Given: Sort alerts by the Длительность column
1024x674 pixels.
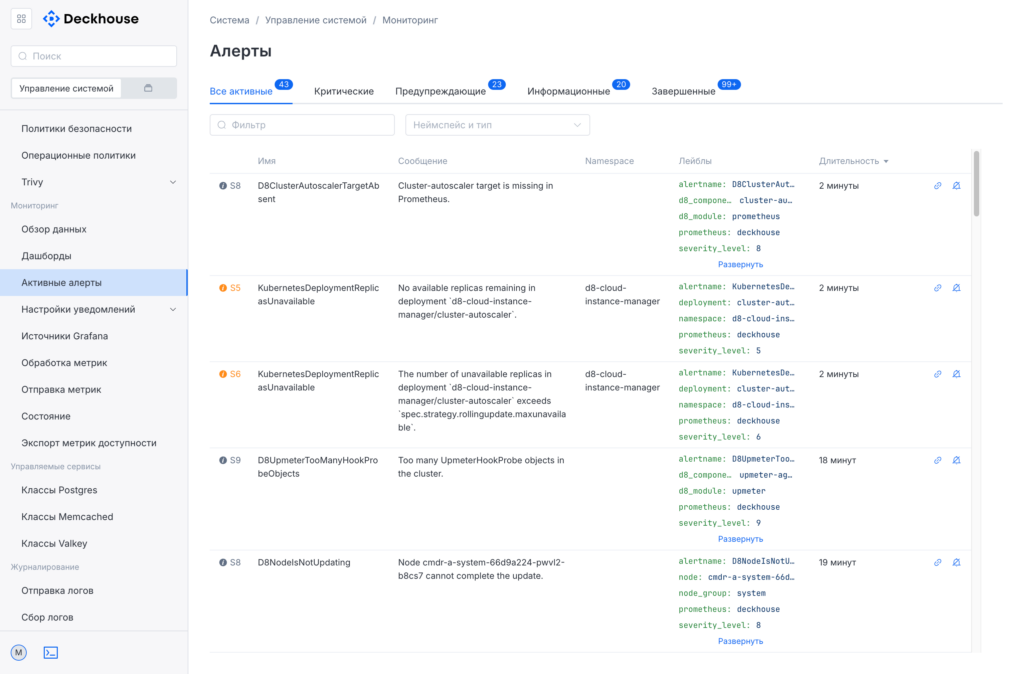Looking at the screenshot, I should click(x=853, y=161).
